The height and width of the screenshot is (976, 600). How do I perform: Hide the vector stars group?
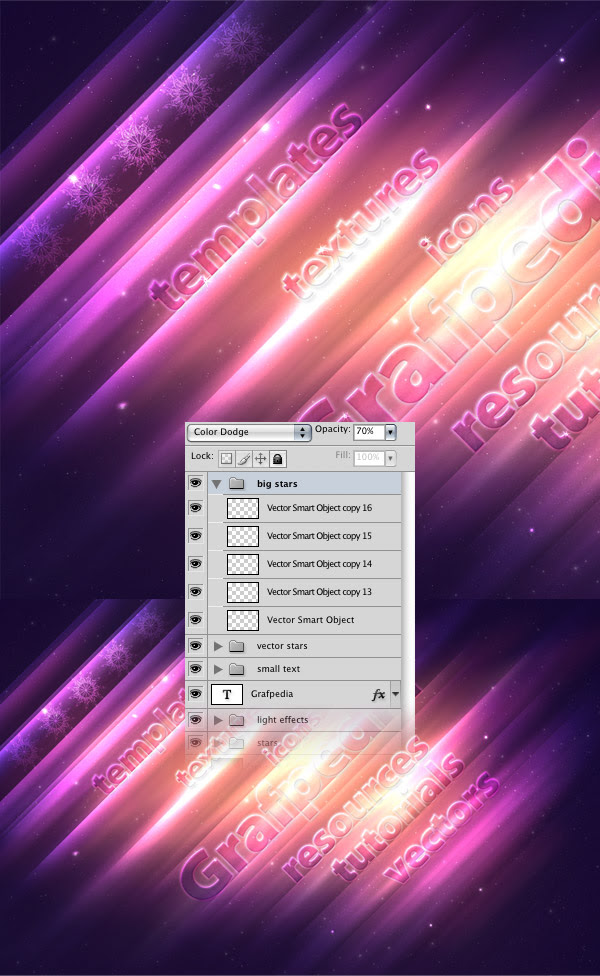(195, 645)
